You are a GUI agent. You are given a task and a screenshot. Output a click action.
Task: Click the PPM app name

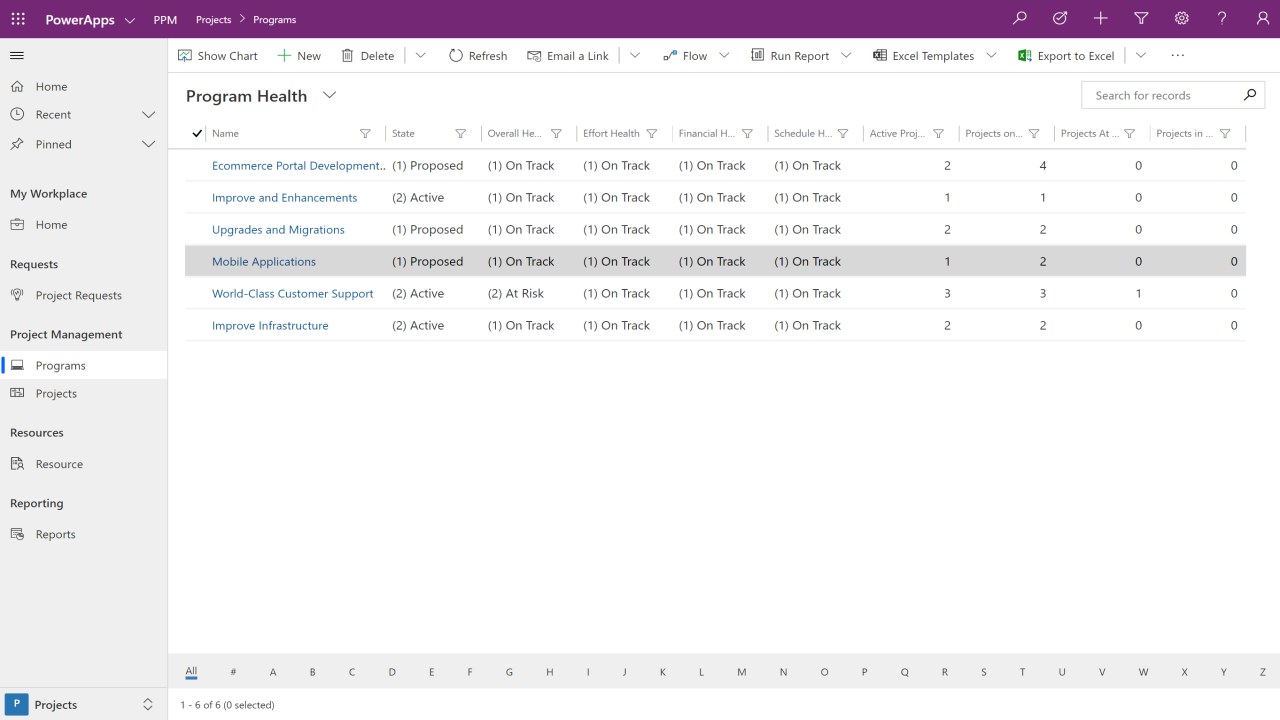coord(165,19)
